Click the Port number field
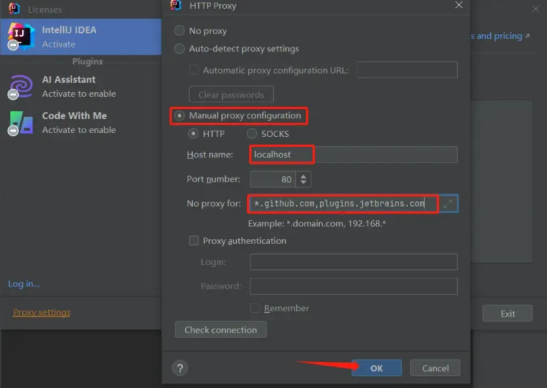 click(273, 179)
